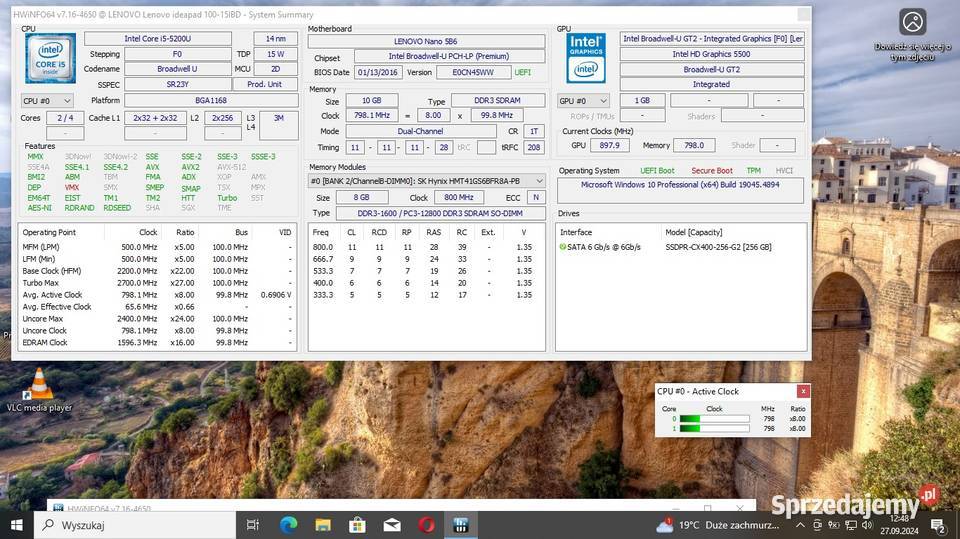Screen dimensions: 960x539
Task: Click the Wyszukaj search box
Action: tap(134, 525)
